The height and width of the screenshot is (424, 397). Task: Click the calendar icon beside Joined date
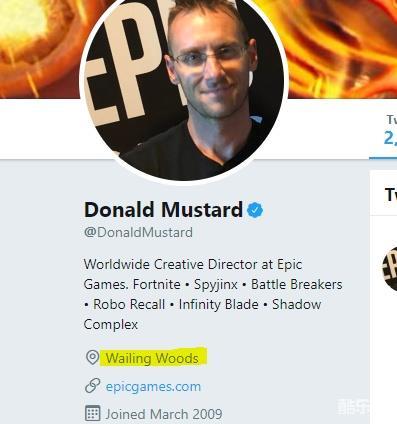tap(92, 413)
